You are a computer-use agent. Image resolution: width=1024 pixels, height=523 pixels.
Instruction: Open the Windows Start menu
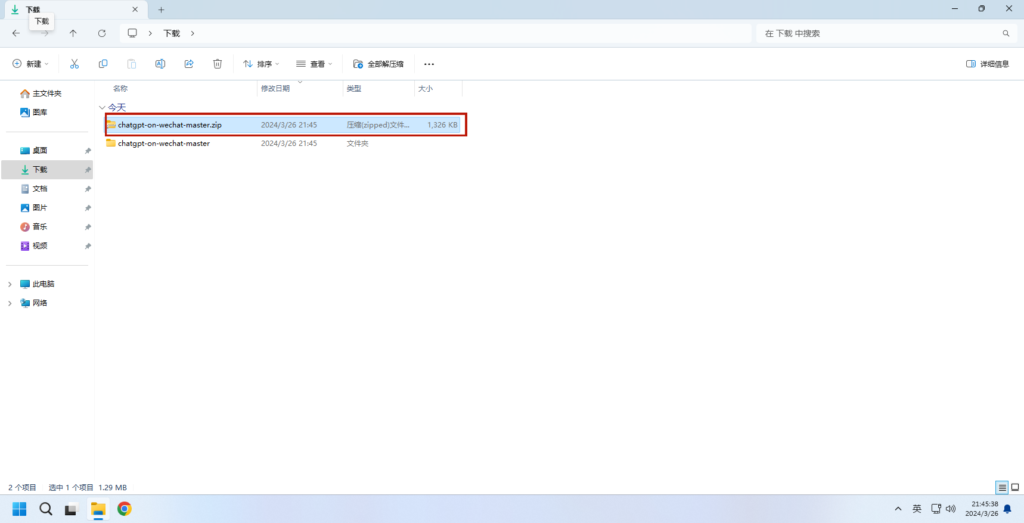[20, 509]
